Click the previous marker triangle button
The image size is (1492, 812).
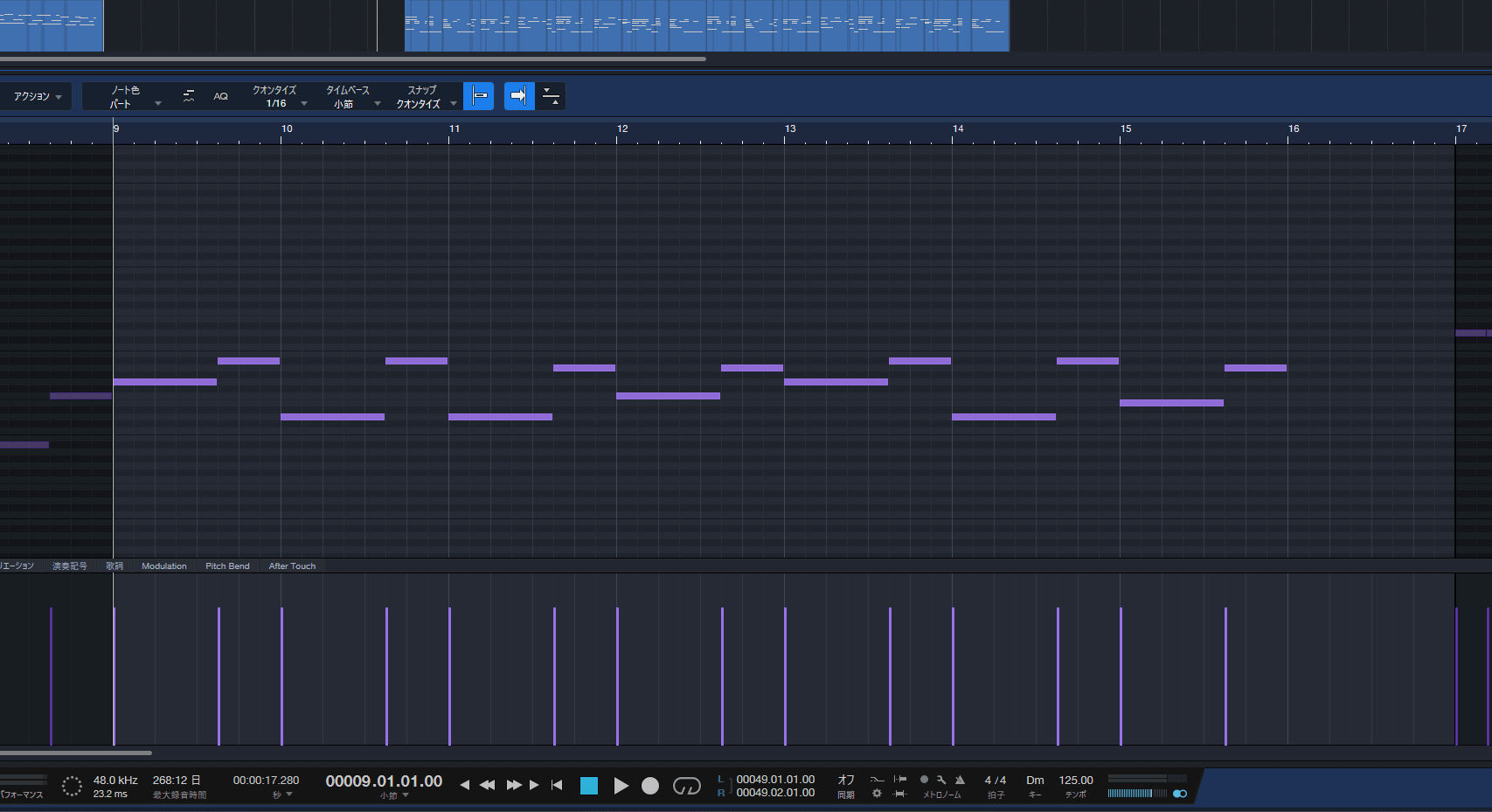coord(465,785)
